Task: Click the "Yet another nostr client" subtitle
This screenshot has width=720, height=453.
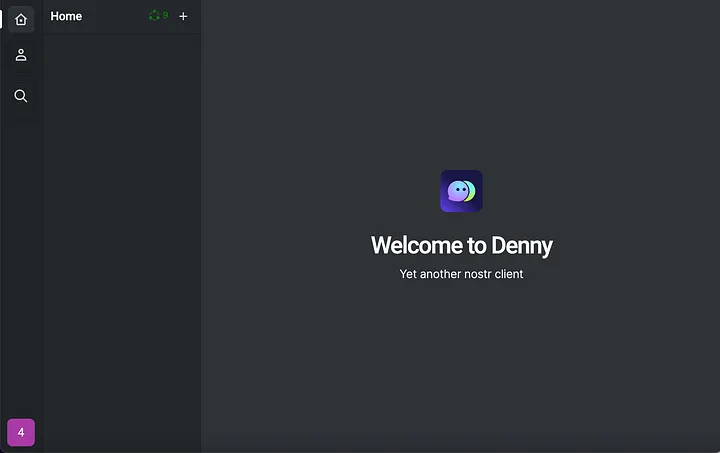Action: tap(461, 274)
